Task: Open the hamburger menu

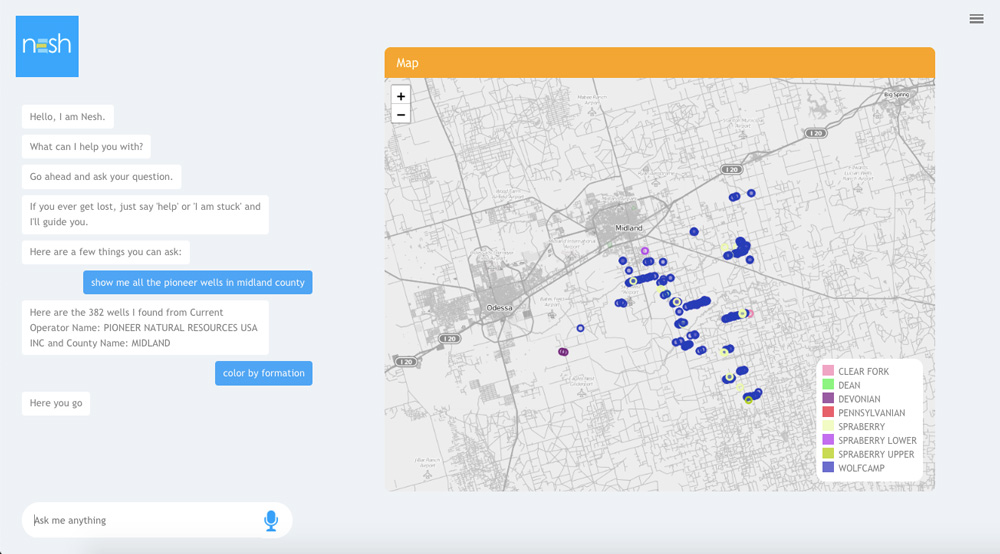Action: point(976,19)
